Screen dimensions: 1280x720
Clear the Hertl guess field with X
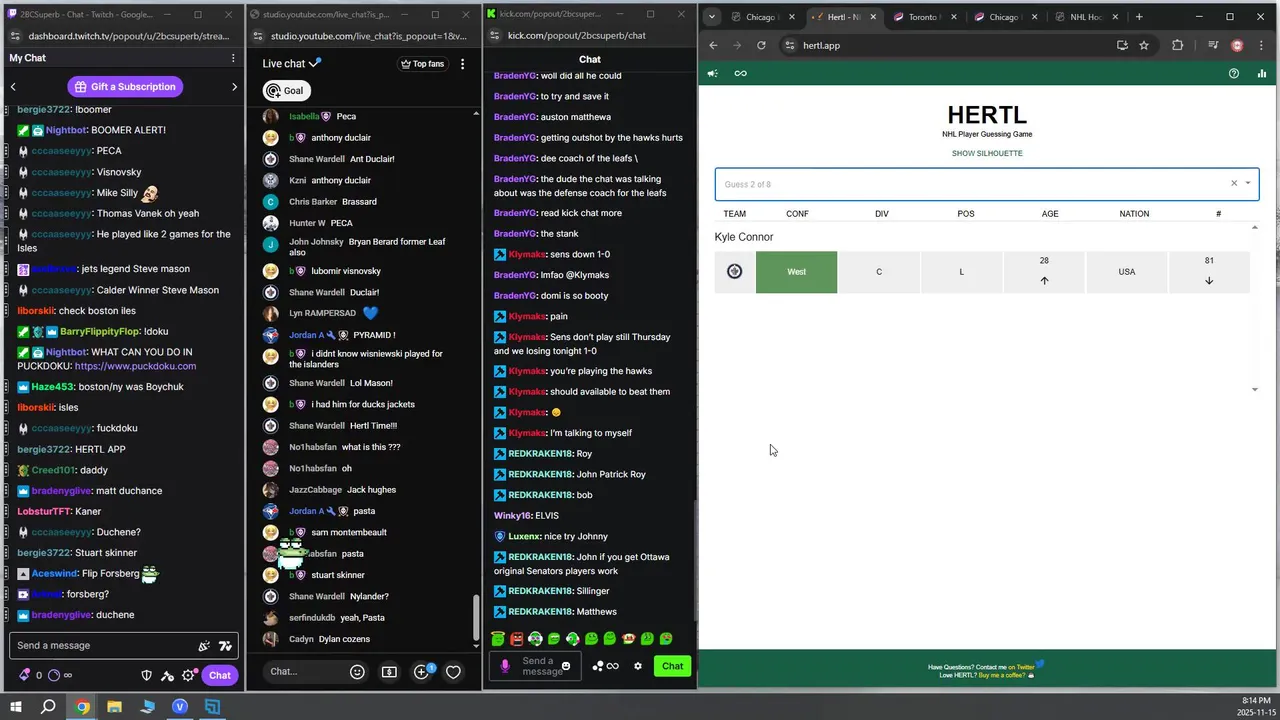pos(1234,183)
